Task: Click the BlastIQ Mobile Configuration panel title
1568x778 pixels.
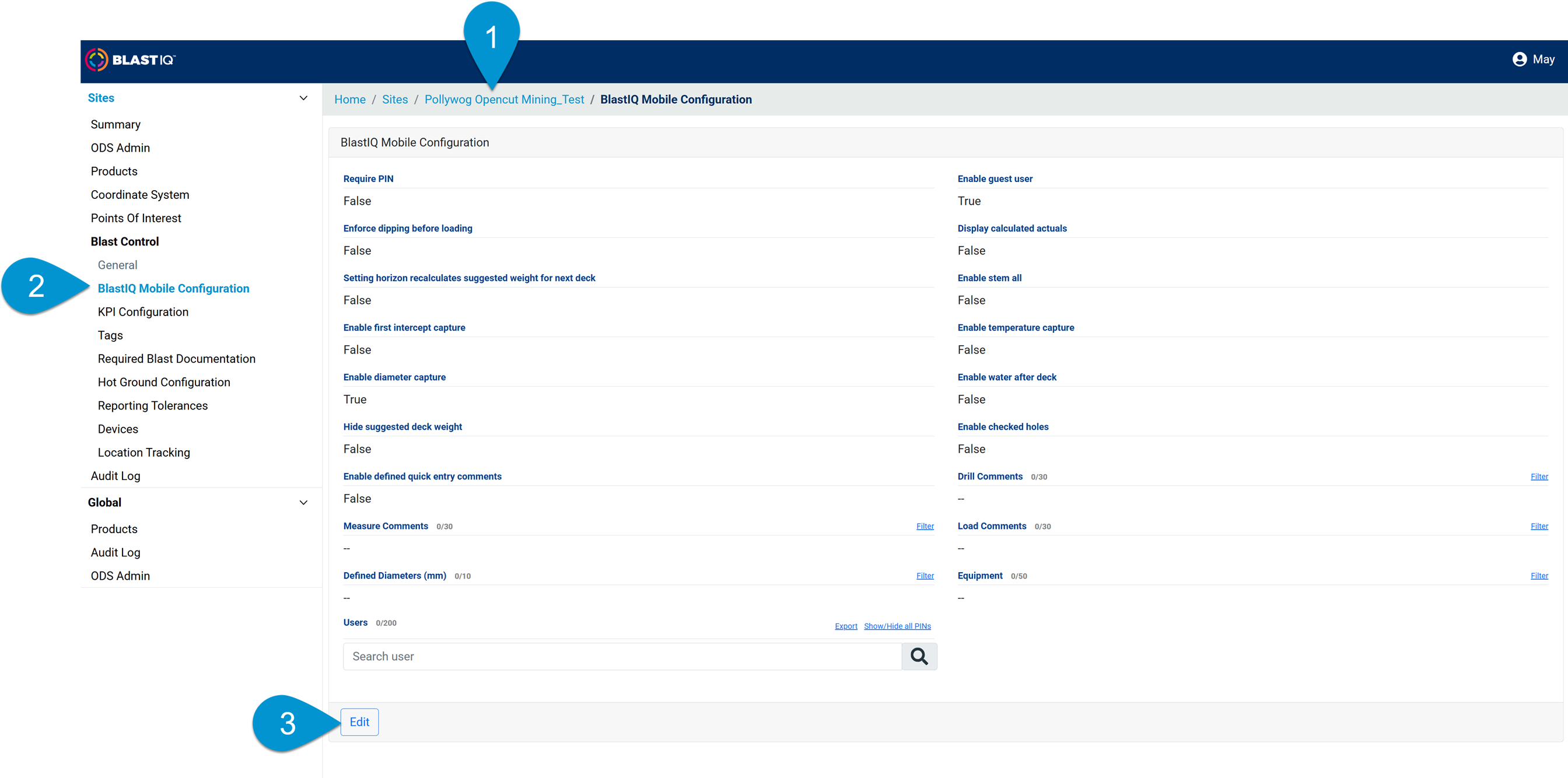Action: [415, 142]
